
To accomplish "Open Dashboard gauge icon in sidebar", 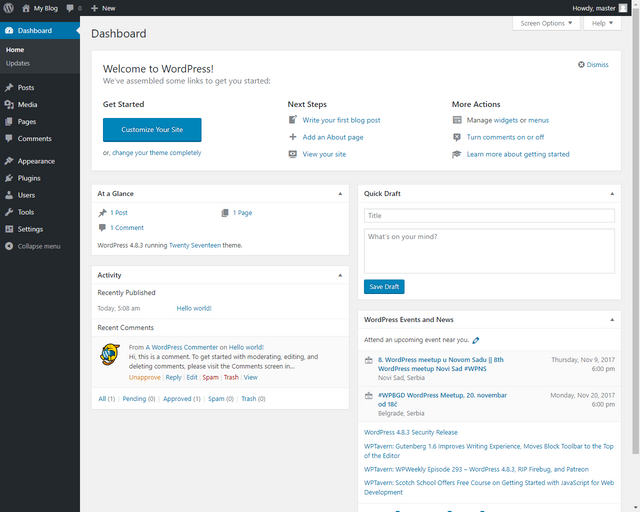I will [x=9, y=31].
